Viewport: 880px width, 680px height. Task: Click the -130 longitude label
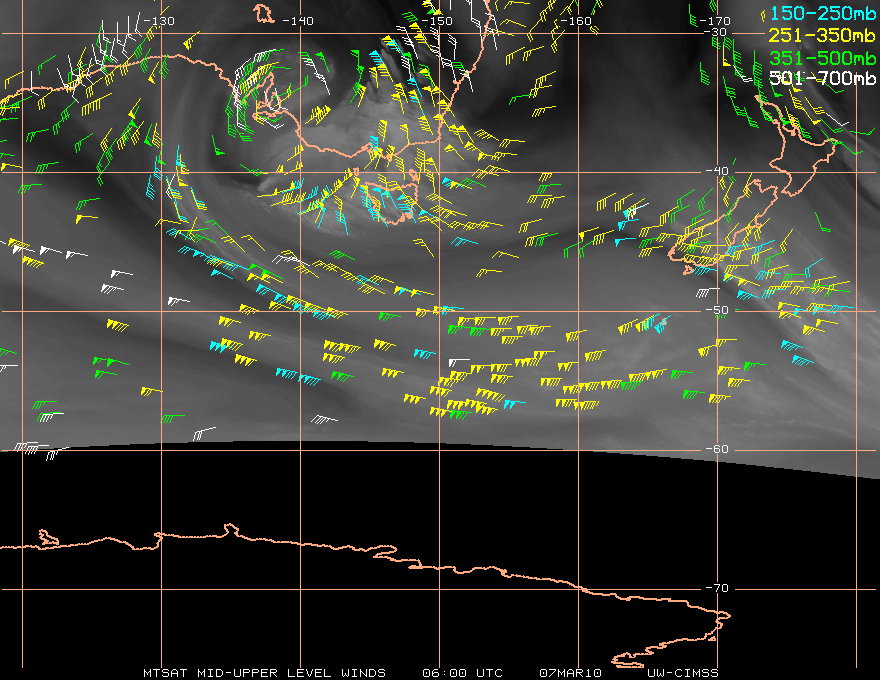click(159, 21)
